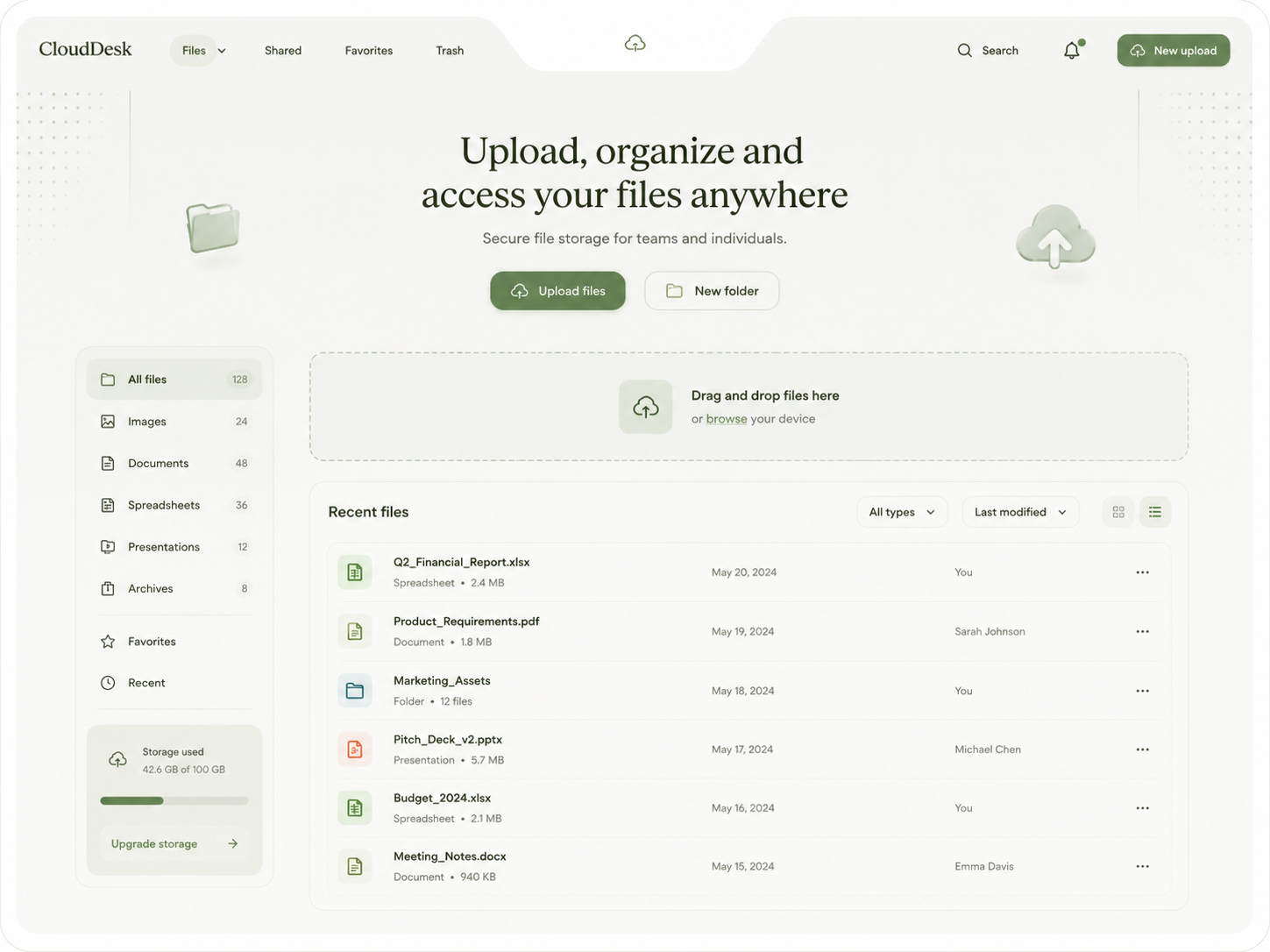Screen dimensions: 1270x952
Task: Click the cloud upload icon in drop zone
Action: point(646,407)
